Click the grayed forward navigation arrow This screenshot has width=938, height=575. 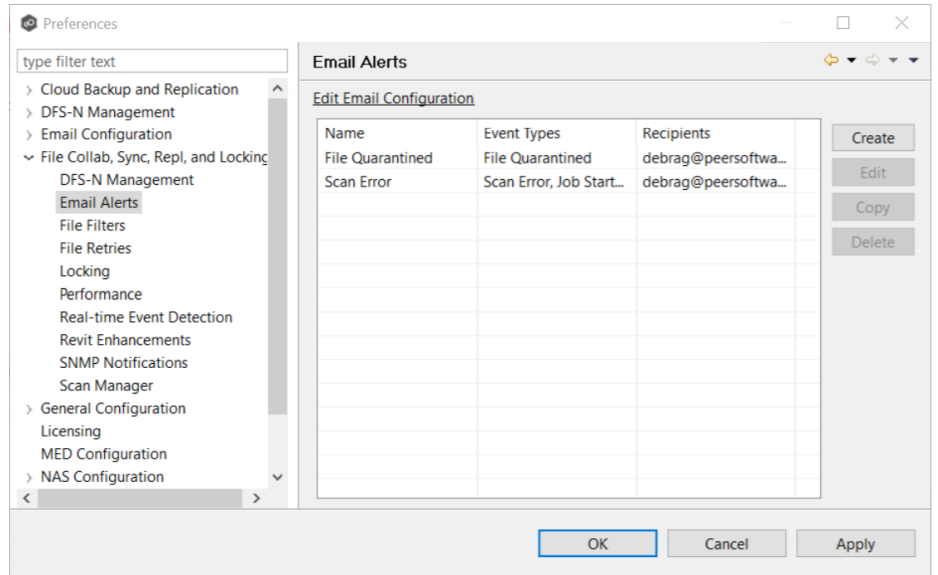tap(872, 62)
